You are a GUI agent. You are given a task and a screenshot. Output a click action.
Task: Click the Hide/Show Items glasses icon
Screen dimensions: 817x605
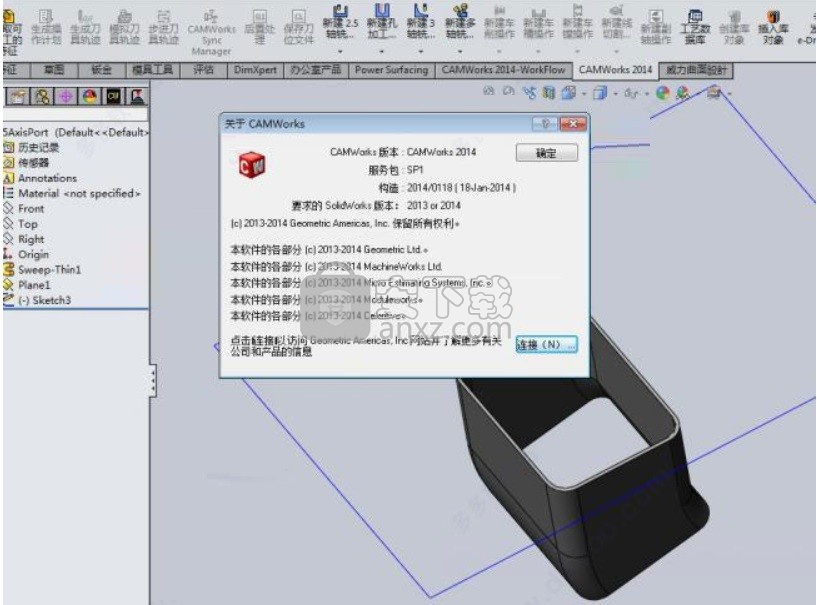[631, 93]
